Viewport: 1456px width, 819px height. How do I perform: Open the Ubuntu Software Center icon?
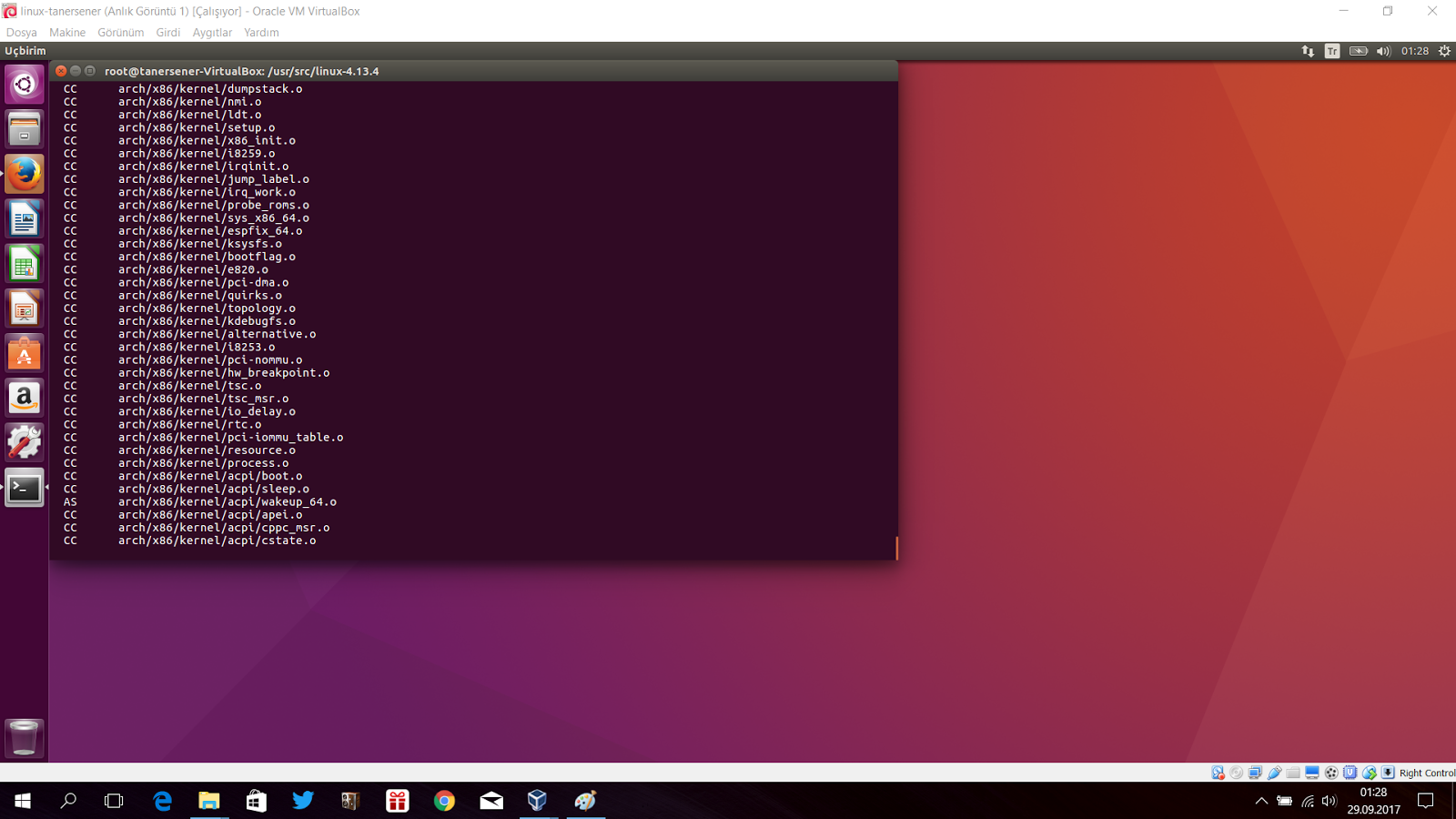[24, 353]
